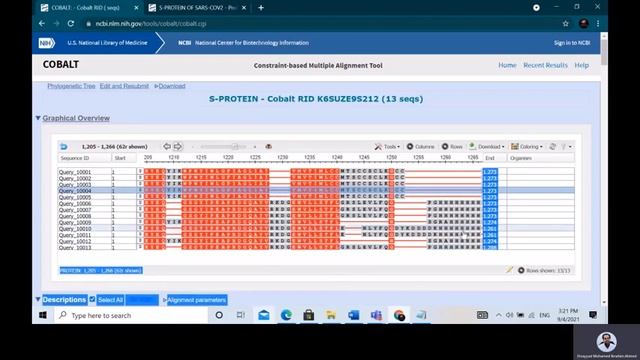Open the viewer Download dropdown
The height and width of the screenshot is (360, 640).
pos(487,147)
